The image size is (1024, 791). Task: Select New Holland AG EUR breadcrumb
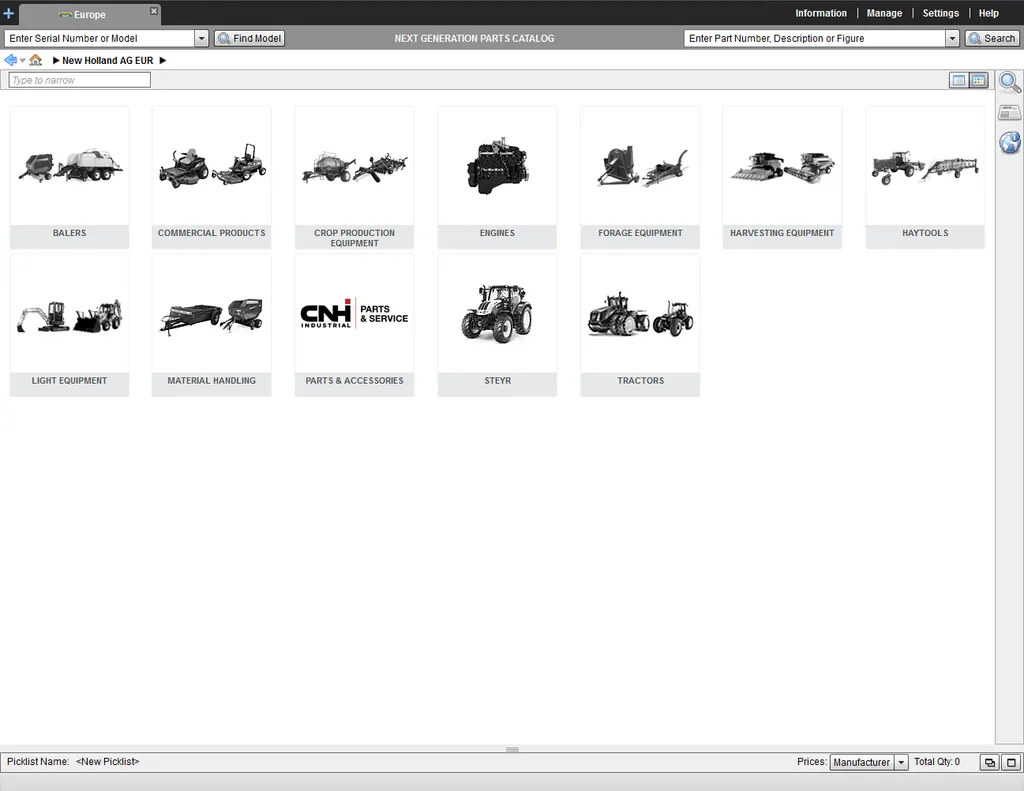point(108,61)
